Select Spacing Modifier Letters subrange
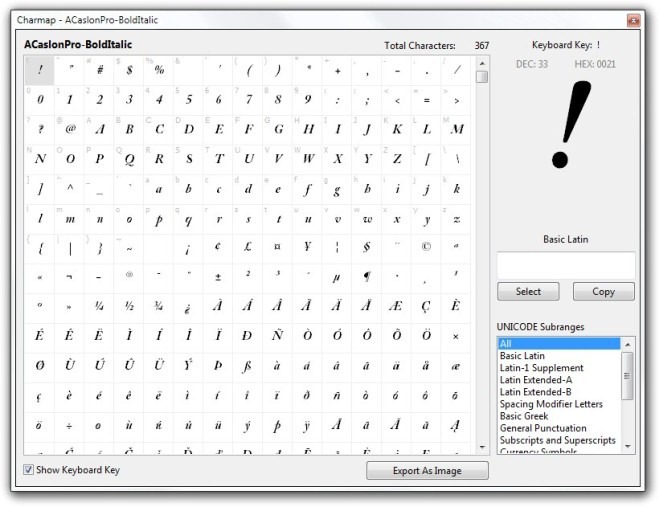Image resolution: width=660 pixels, height=507 pixels. click(559, 404)
